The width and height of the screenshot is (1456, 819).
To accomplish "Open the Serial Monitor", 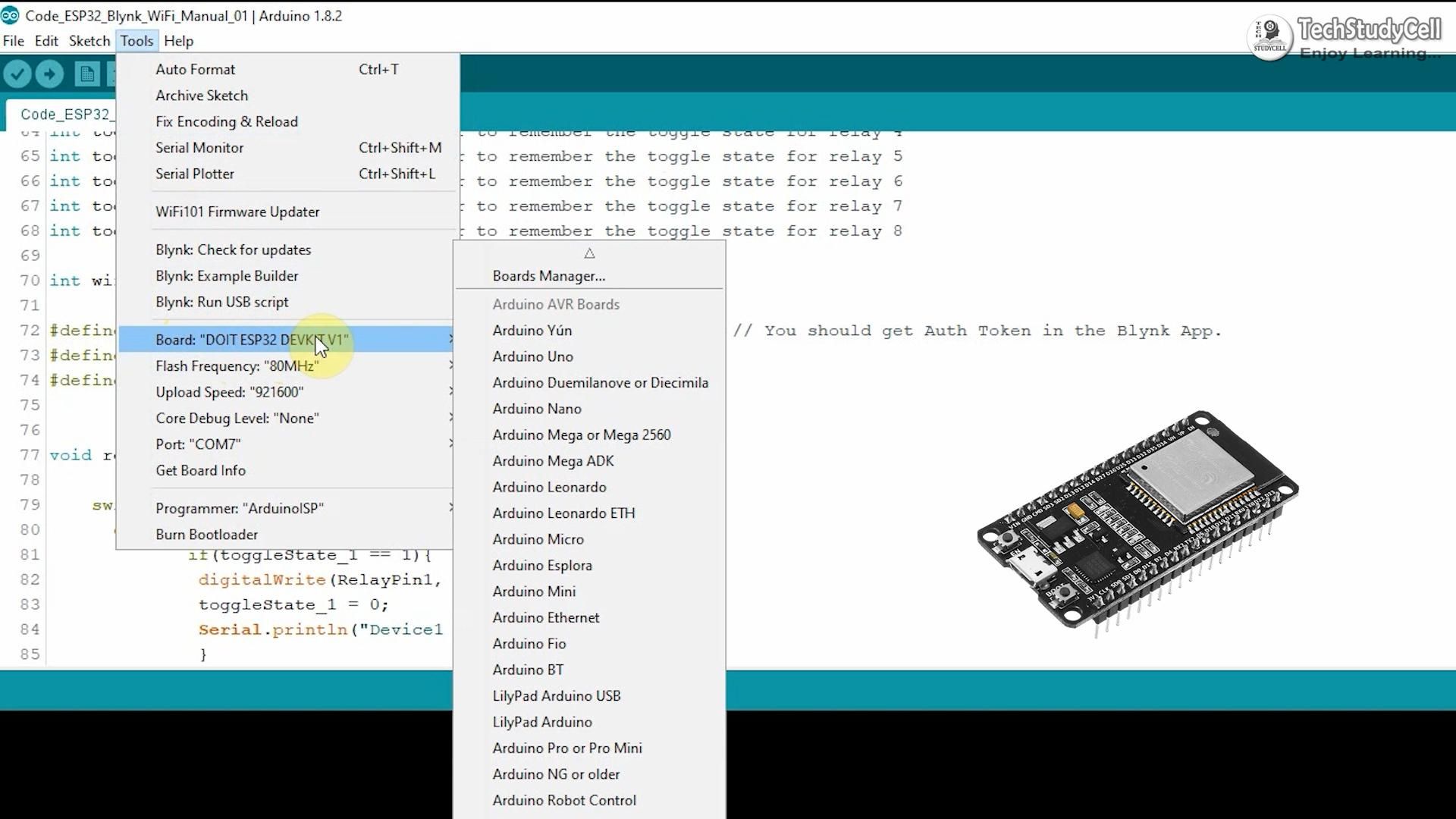I will [x=199, y=147].
